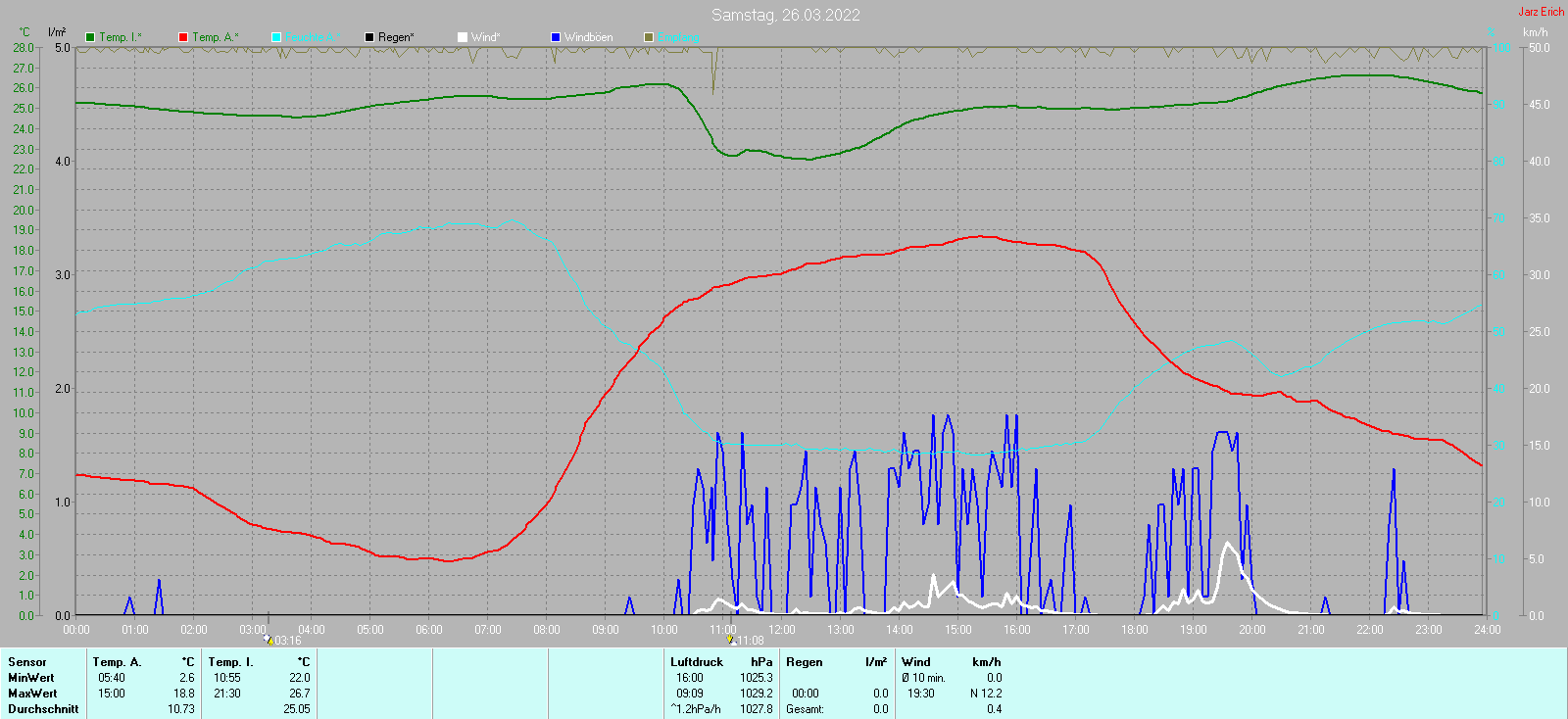Click the 'Wind' header in the table

tap(916, 662)
